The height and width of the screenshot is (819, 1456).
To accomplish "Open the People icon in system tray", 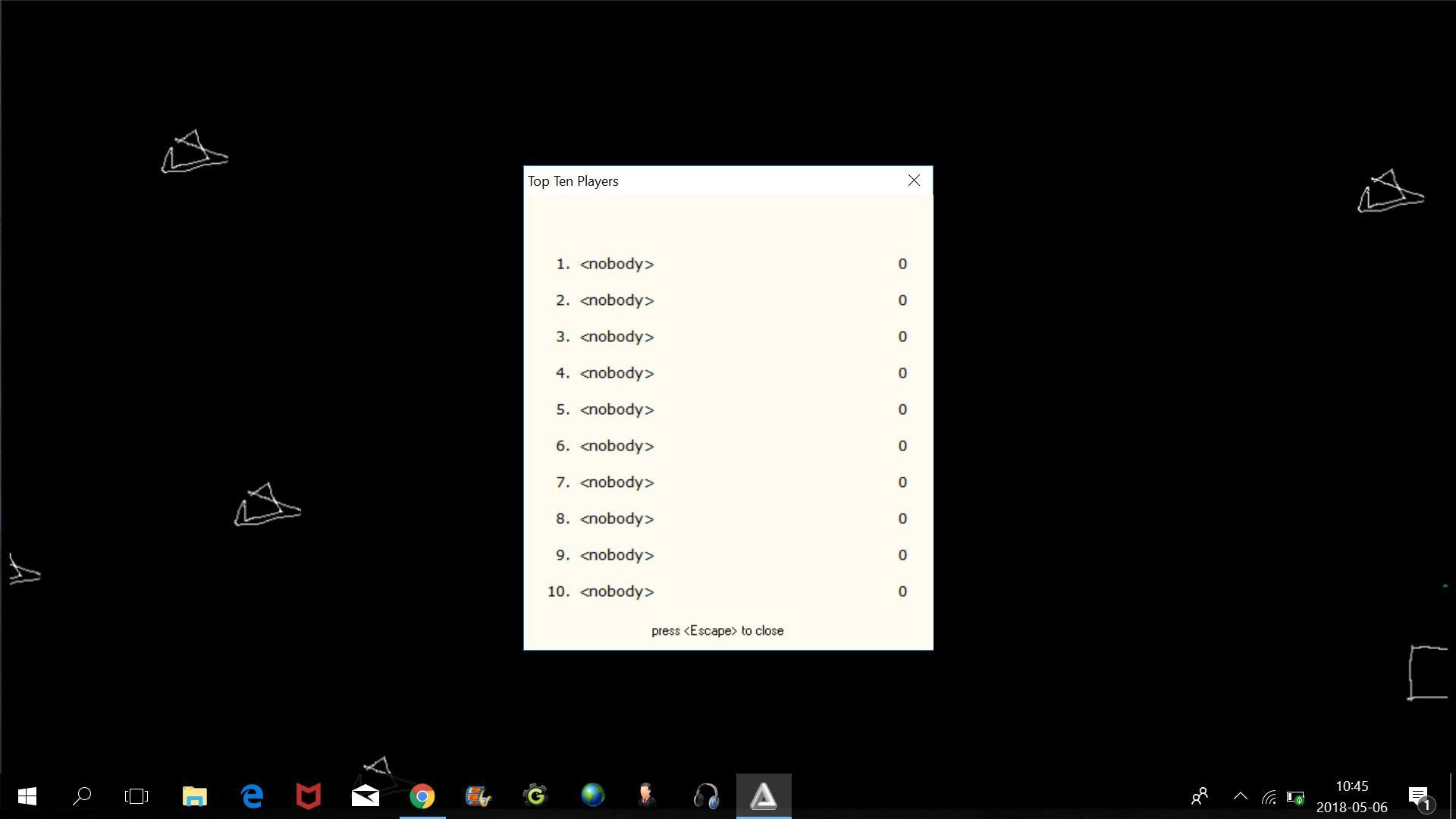I will click(x=1200, y=796).
